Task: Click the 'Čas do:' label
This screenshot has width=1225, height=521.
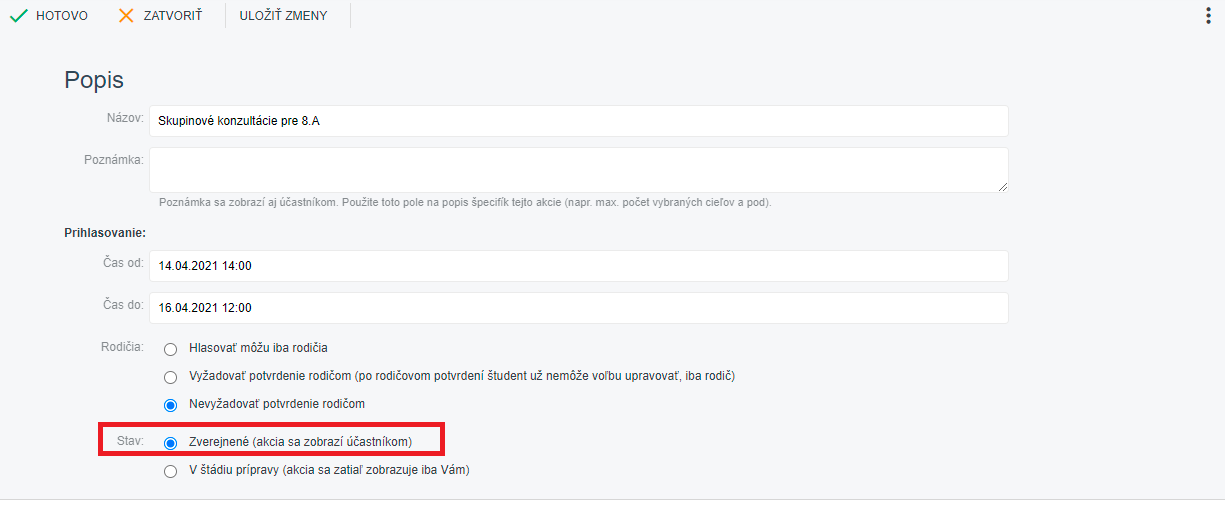Action: (121, 305)
